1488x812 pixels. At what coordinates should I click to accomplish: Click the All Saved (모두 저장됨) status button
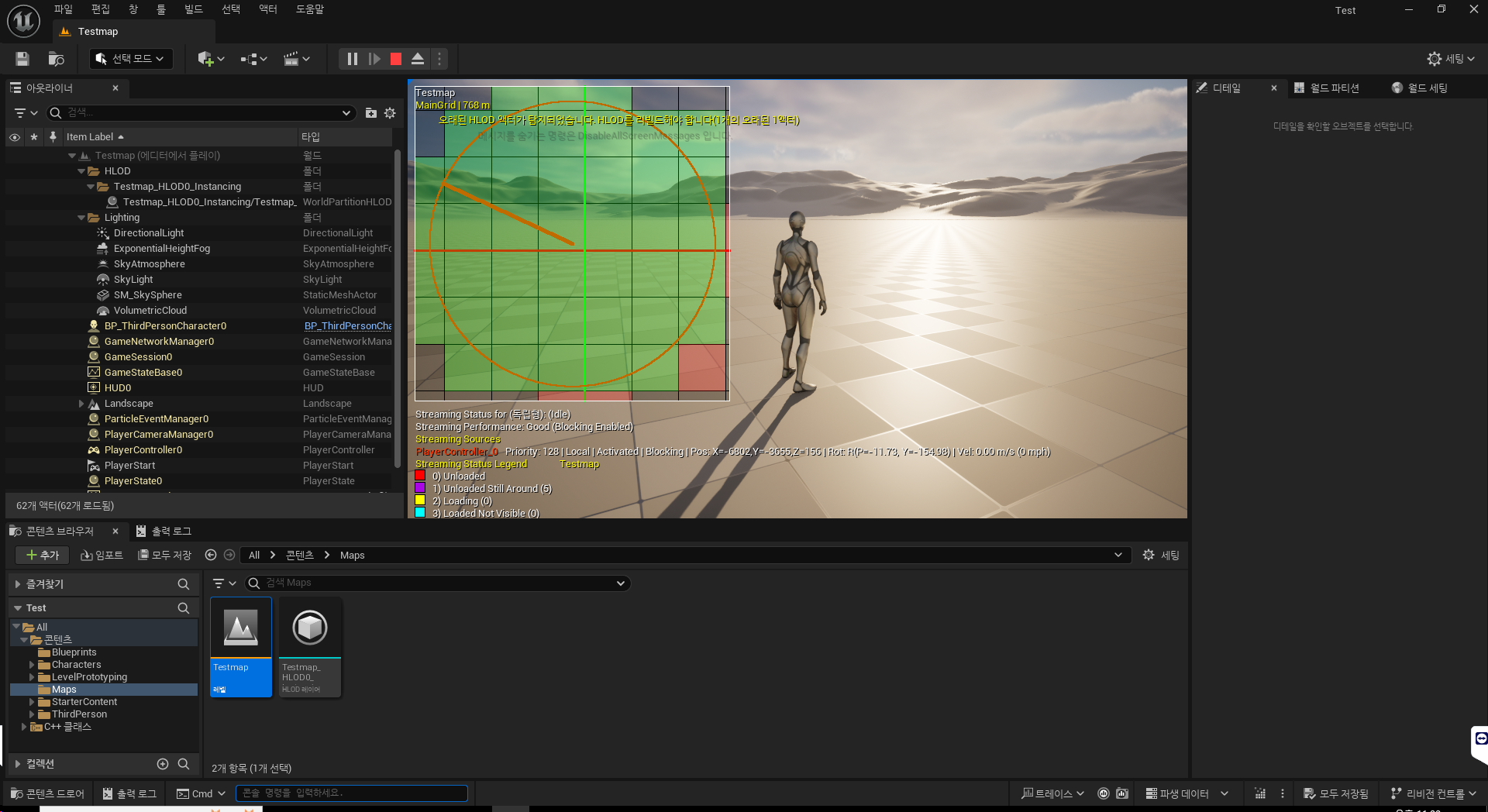point(1336,794)
